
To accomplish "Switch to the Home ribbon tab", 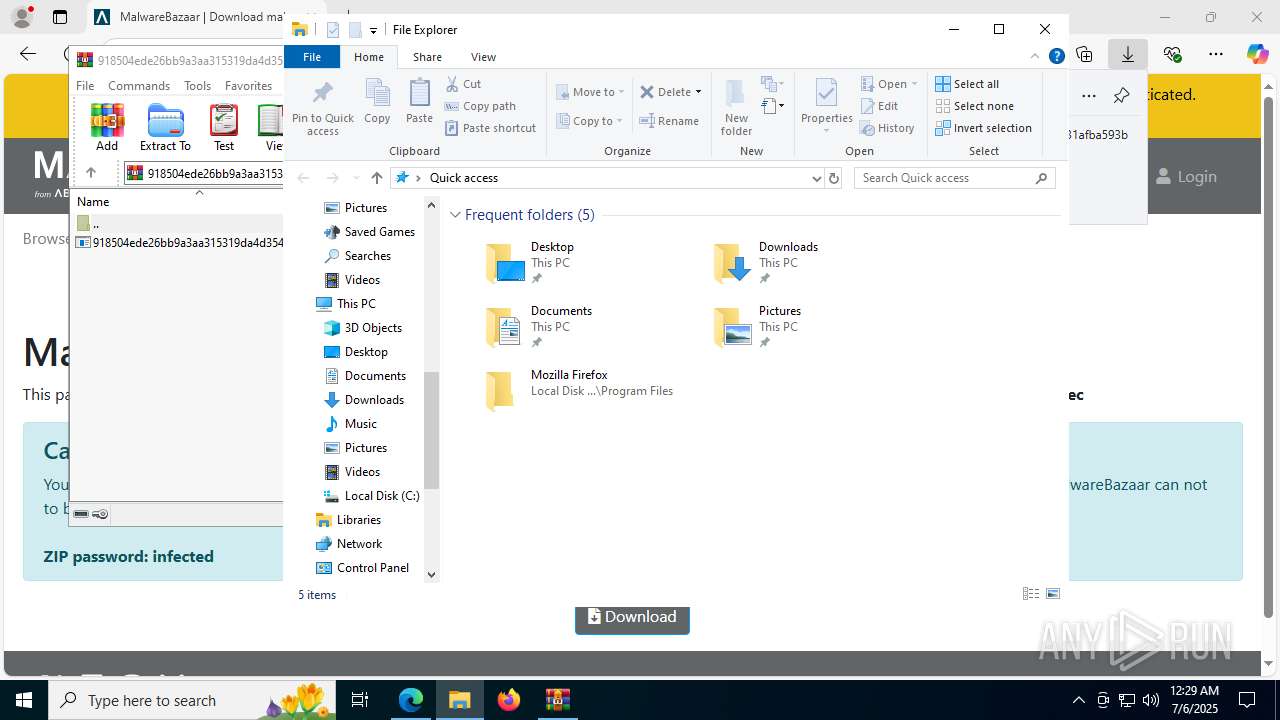I will (368, 57).
